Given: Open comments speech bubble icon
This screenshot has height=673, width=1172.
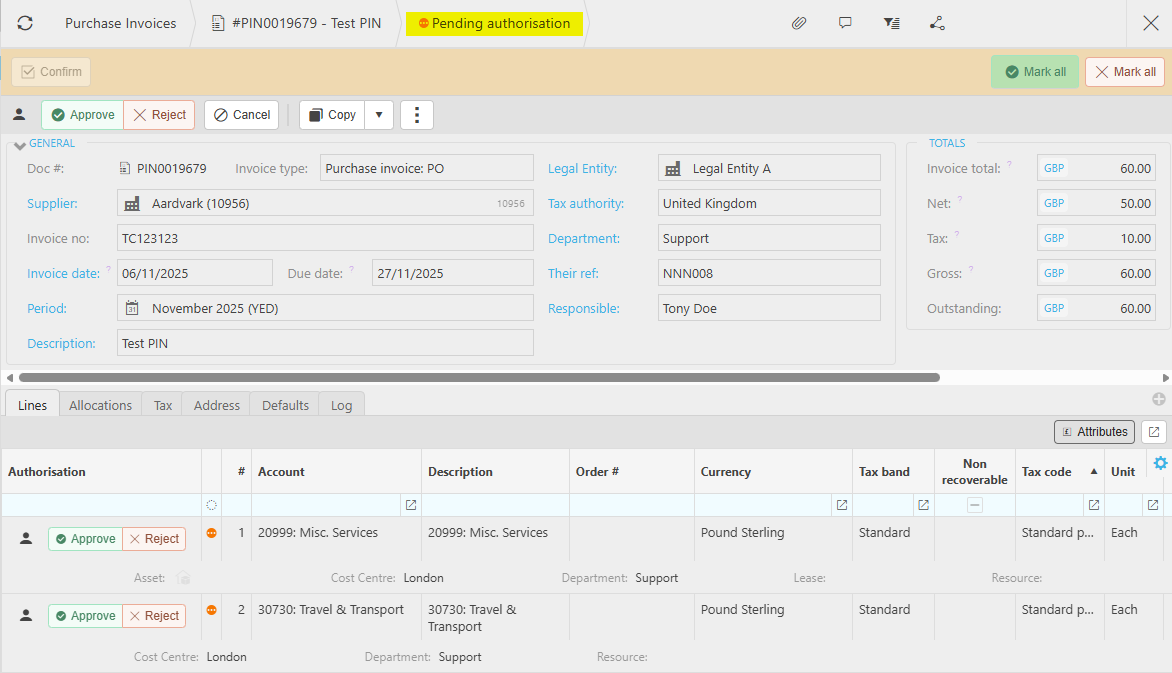Looking at the screenshot, I should click(845, 23).
